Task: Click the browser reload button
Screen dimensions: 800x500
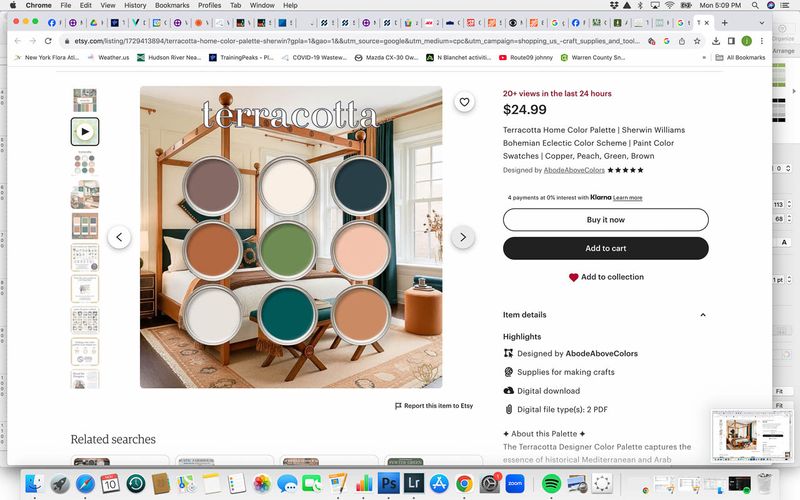Action: click(x=49, y=41)
